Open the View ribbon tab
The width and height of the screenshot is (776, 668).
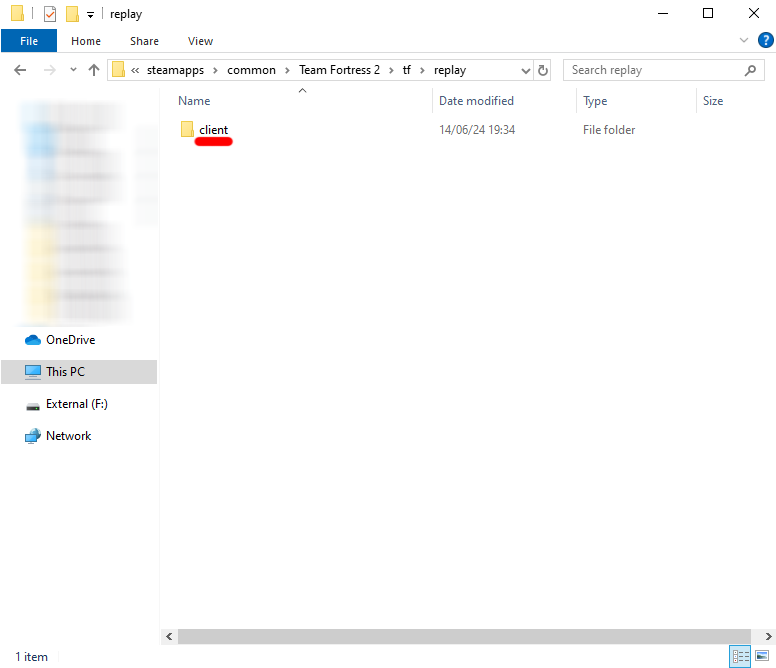[x=200, y=41]
